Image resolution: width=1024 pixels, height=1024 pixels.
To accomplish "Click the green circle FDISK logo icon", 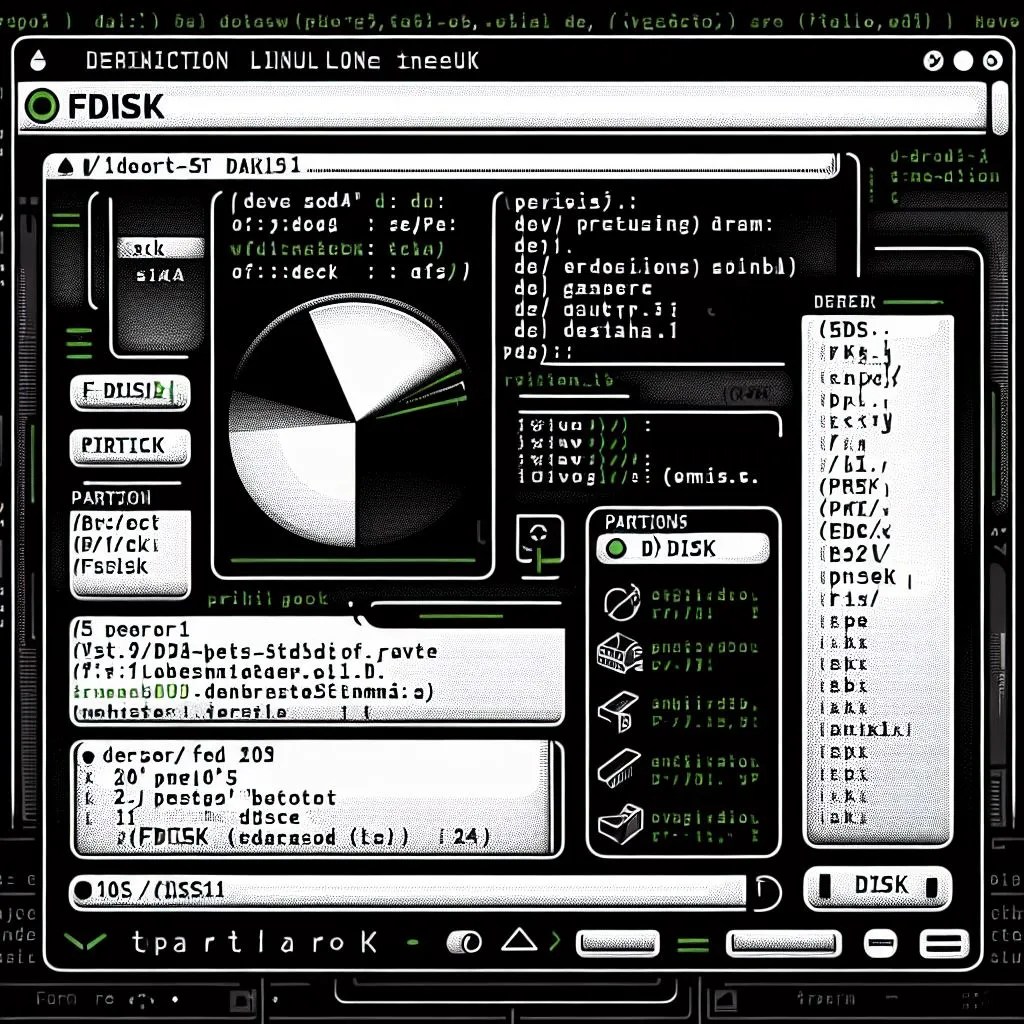I will (x=42, y=106).
